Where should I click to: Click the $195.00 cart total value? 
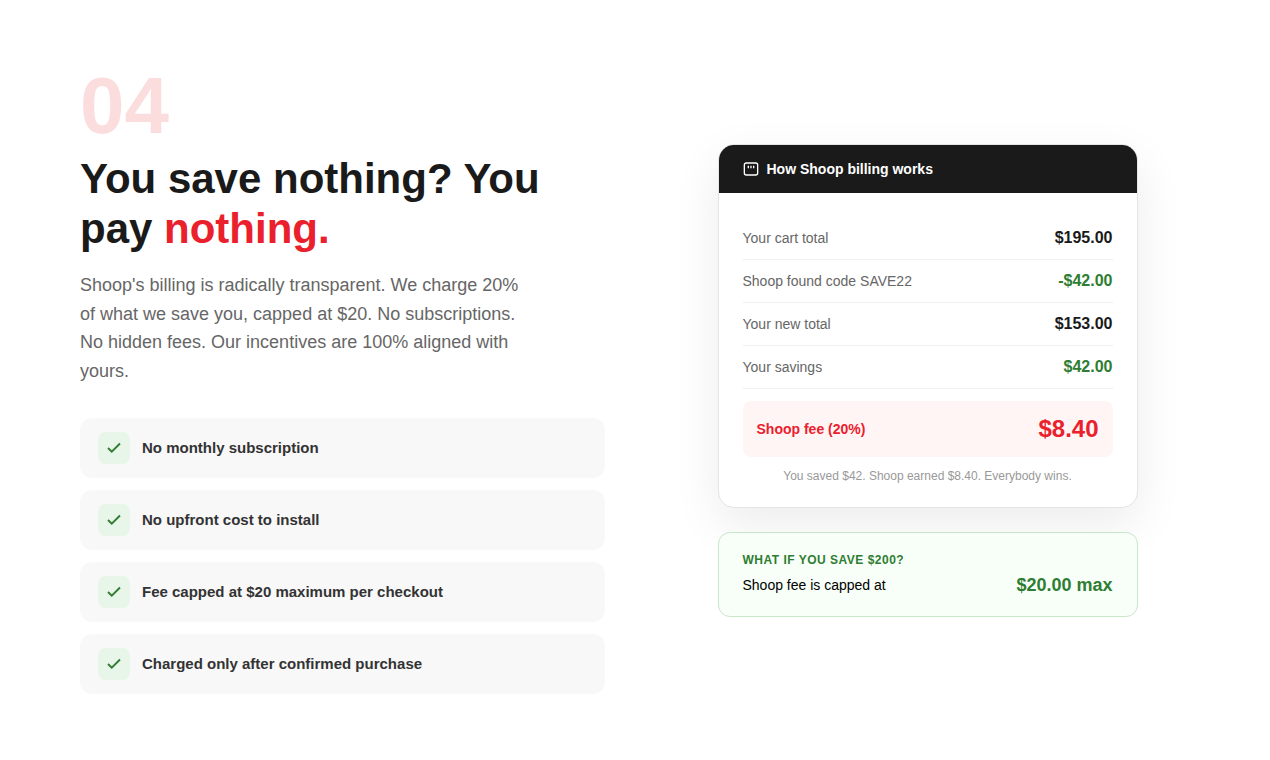click(1083, 238)
